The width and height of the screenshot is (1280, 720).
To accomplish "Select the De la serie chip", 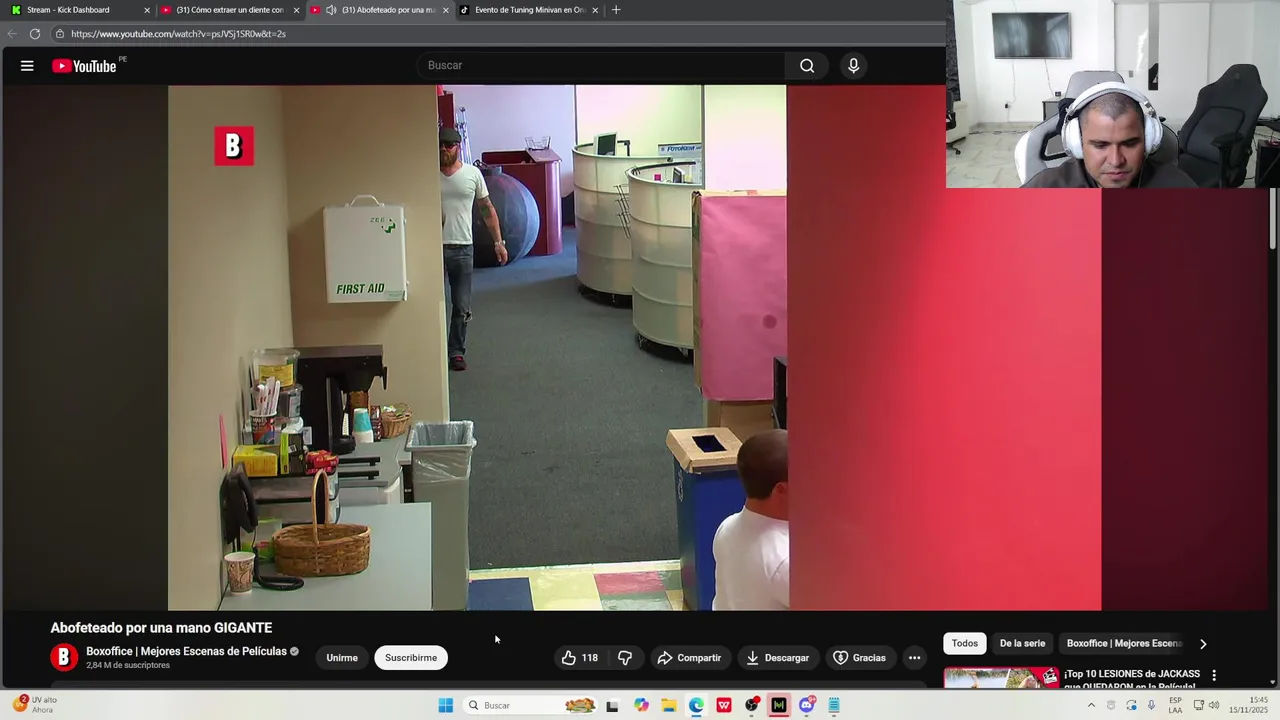I will [1022, 644].
